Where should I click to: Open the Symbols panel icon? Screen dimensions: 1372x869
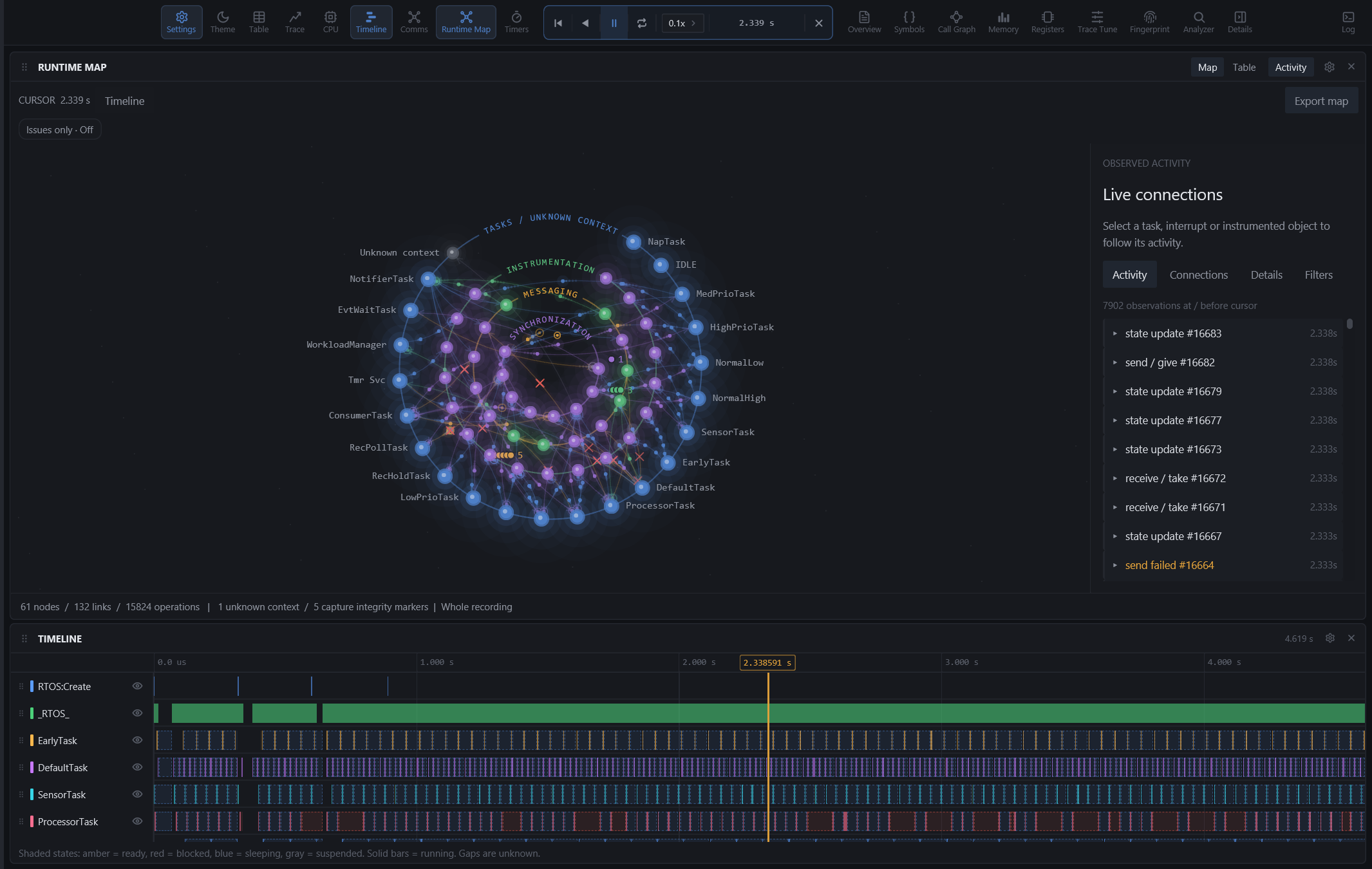(x=909, y=23)
